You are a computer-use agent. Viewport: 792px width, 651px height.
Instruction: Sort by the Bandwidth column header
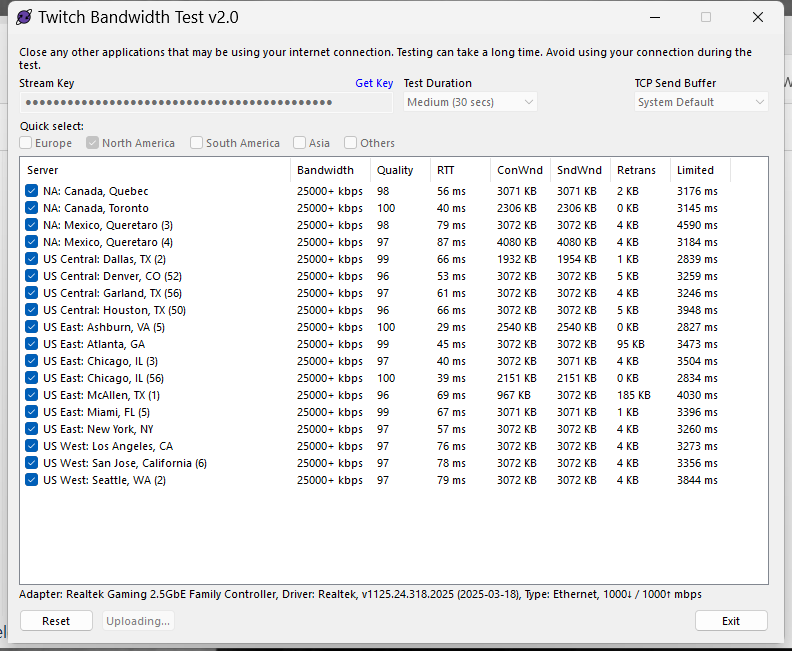[330, 170]
